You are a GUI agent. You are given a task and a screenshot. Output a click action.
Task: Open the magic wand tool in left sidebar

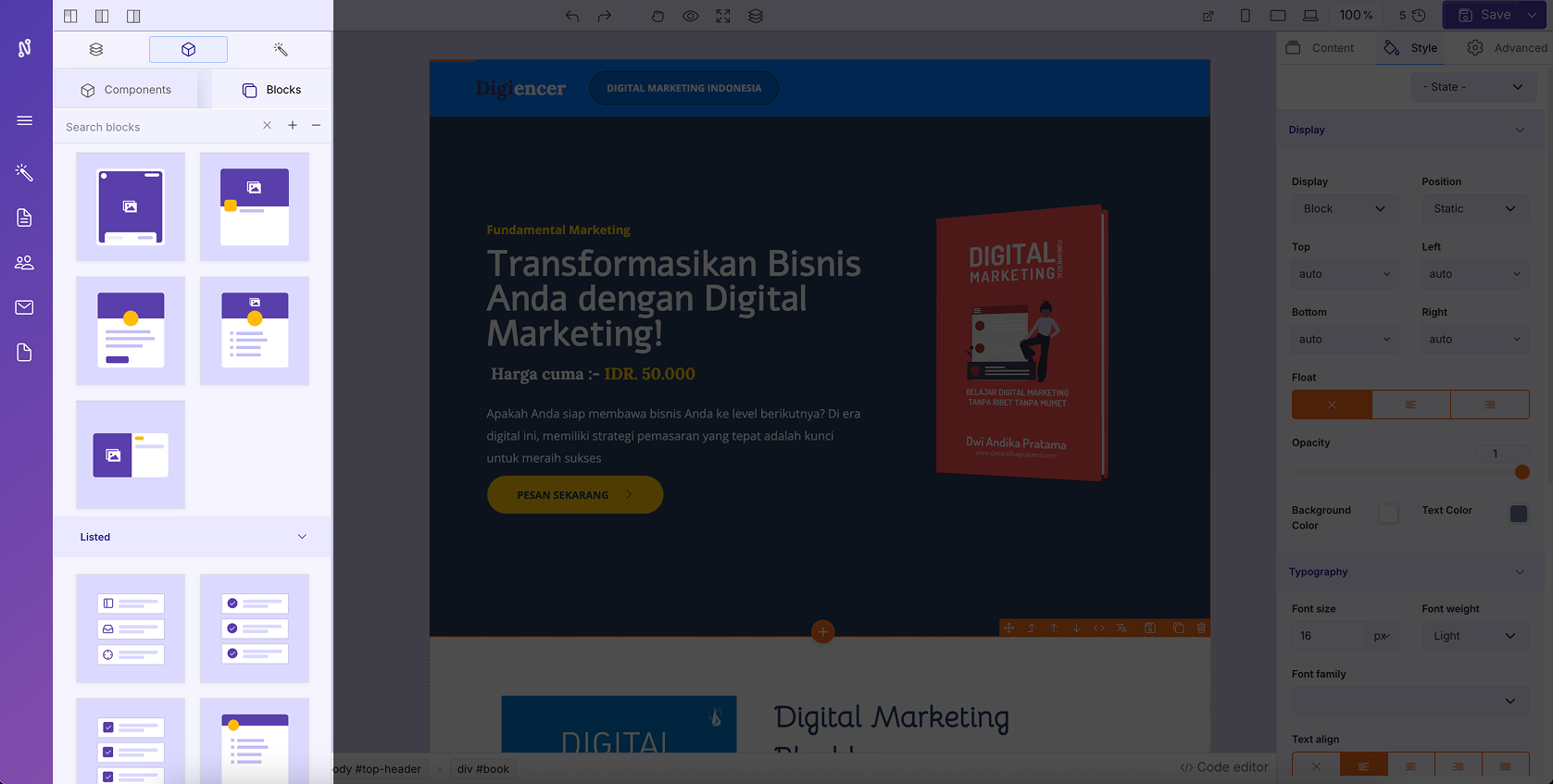25,173
